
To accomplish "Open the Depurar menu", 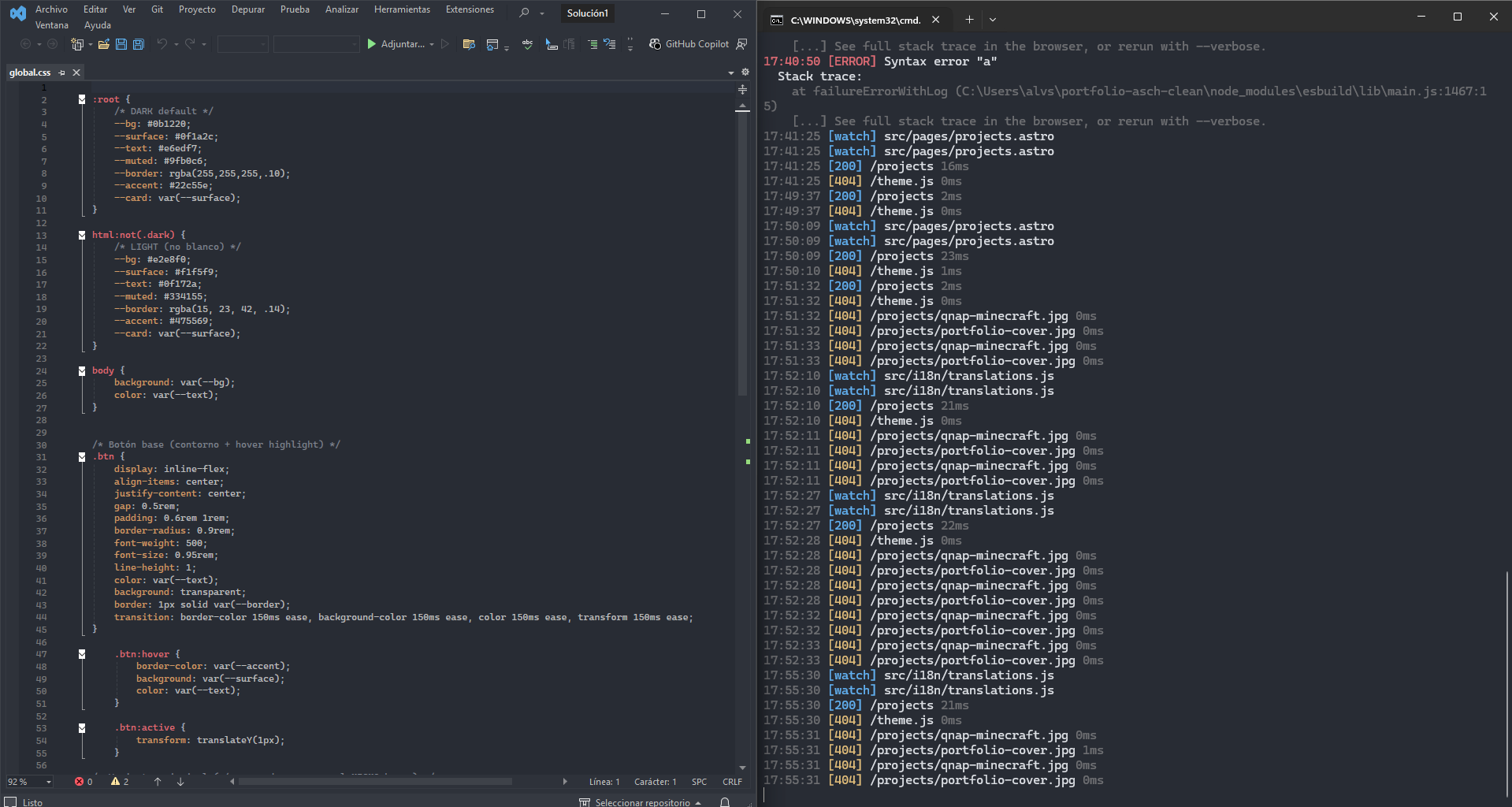I will coord(248,9).
